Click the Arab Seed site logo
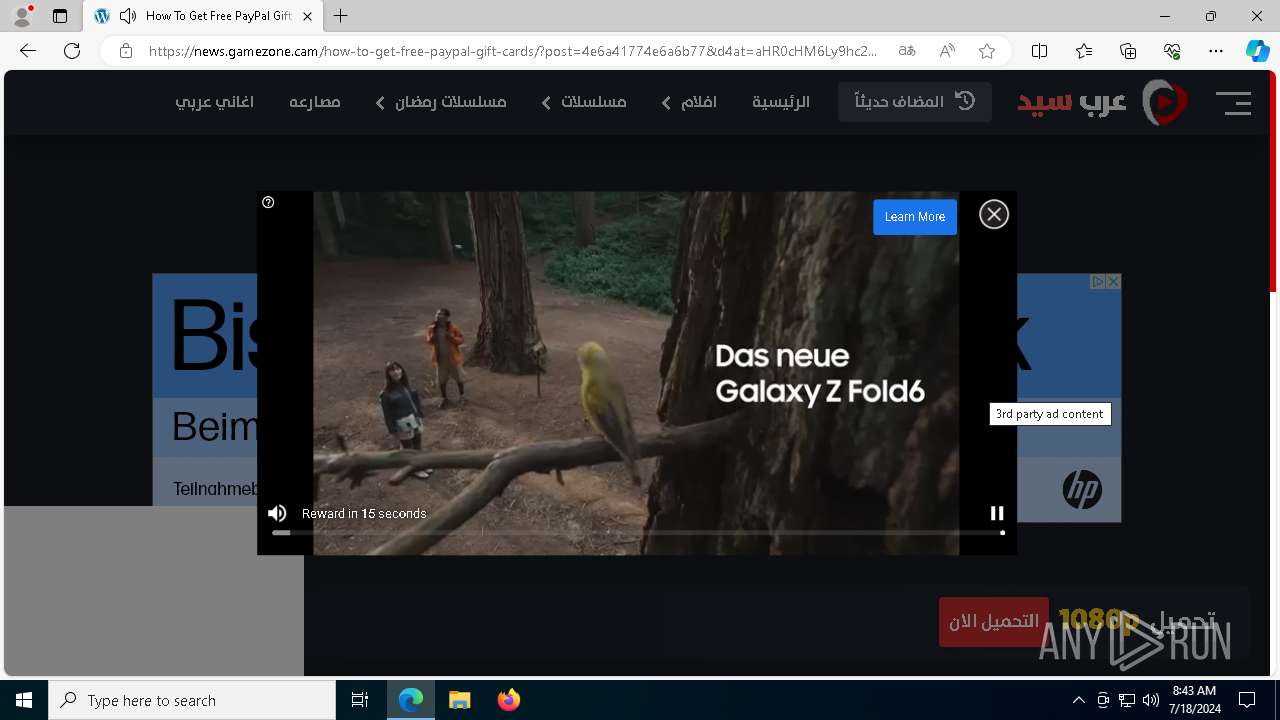Screen dimensions: 1280x720 (x=1103, y=102)
